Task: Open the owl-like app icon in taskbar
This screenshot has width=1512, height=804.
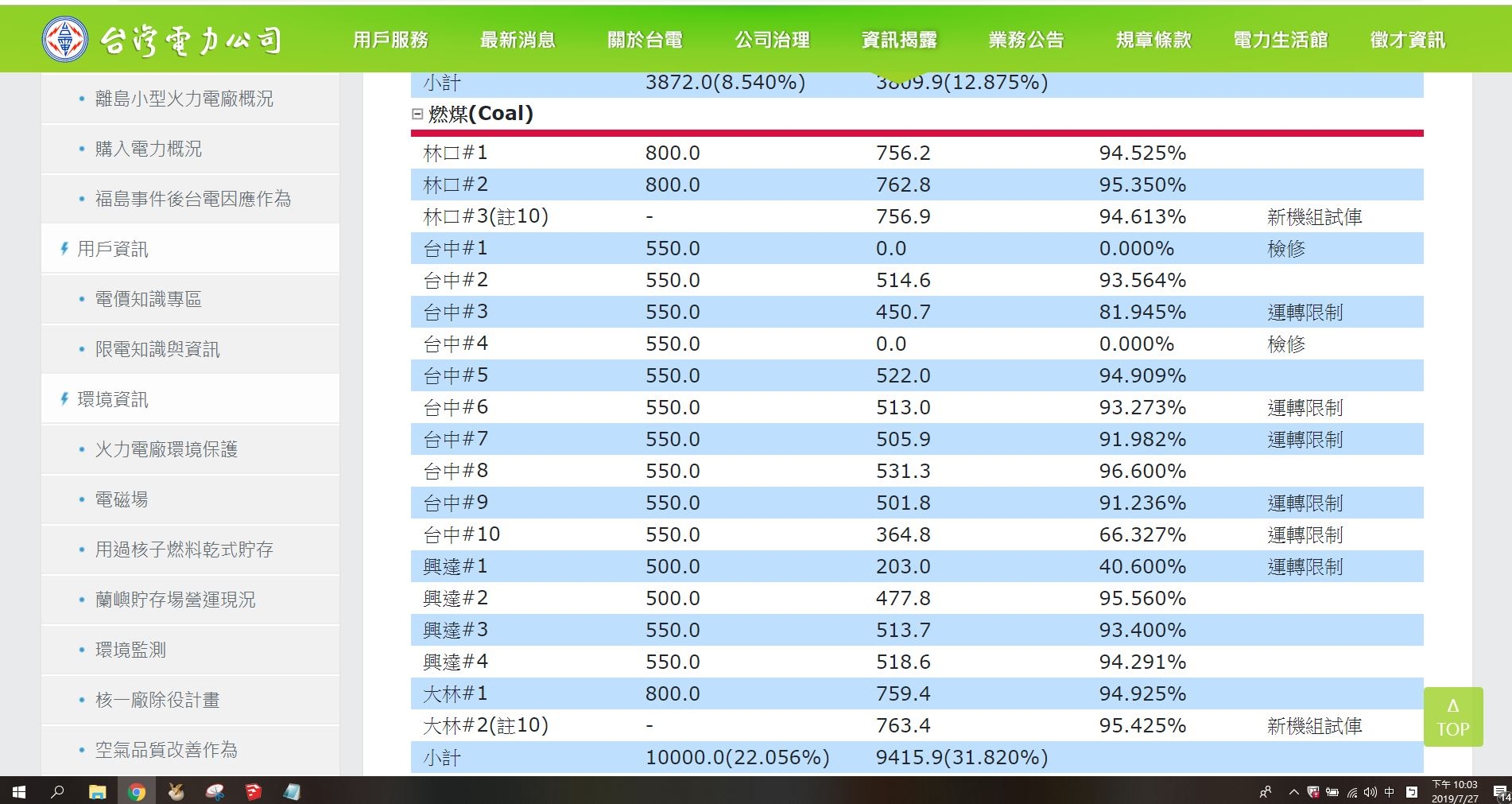Action: click(x=176, y=791)
